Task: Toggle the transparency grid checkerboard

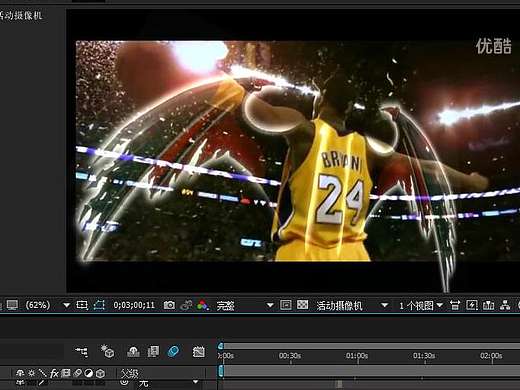Action: (302, 305)
